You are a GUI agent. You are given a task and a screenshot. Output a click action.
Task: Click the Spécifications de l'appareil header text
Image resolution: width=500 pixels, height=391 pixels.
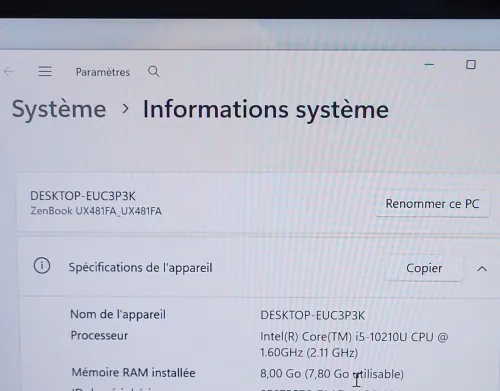pos(140,268)
